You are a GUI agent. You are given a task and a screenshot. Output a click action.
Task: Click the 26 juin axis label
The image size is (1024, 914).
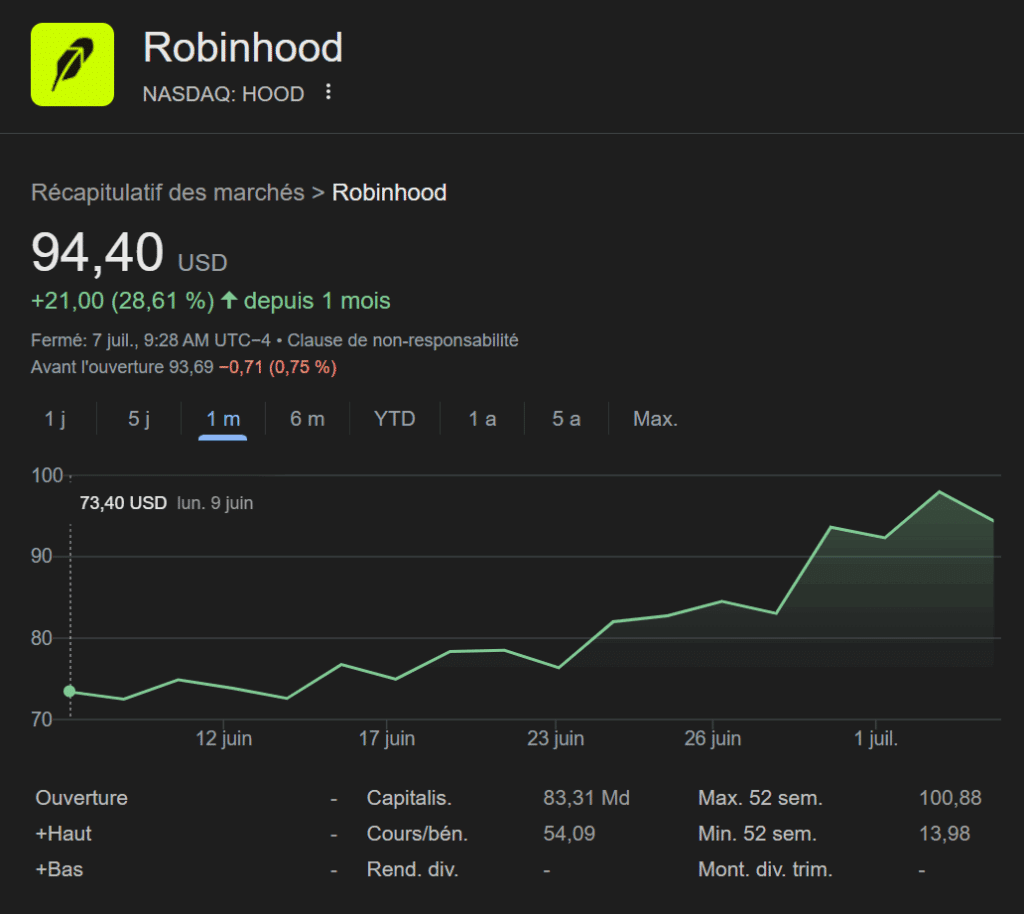(x=712, y=738)
